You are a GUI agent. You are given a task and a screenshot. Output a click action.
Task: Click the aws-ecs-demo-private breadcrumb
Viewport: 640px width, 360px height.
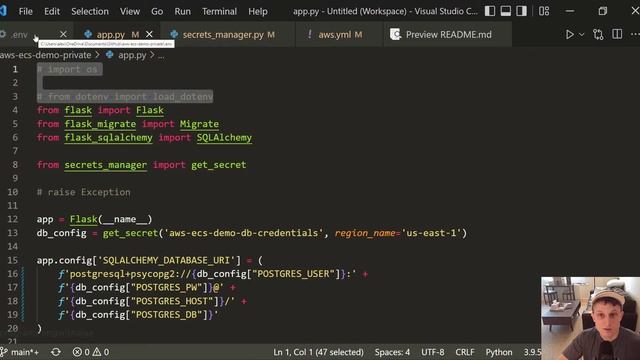pos(45,55)
